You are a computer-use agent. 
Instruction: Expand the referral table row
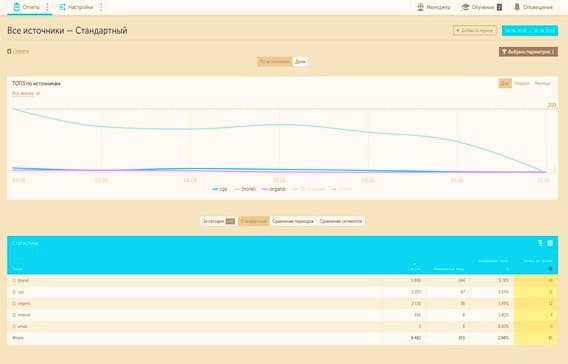tap(14, 315)
